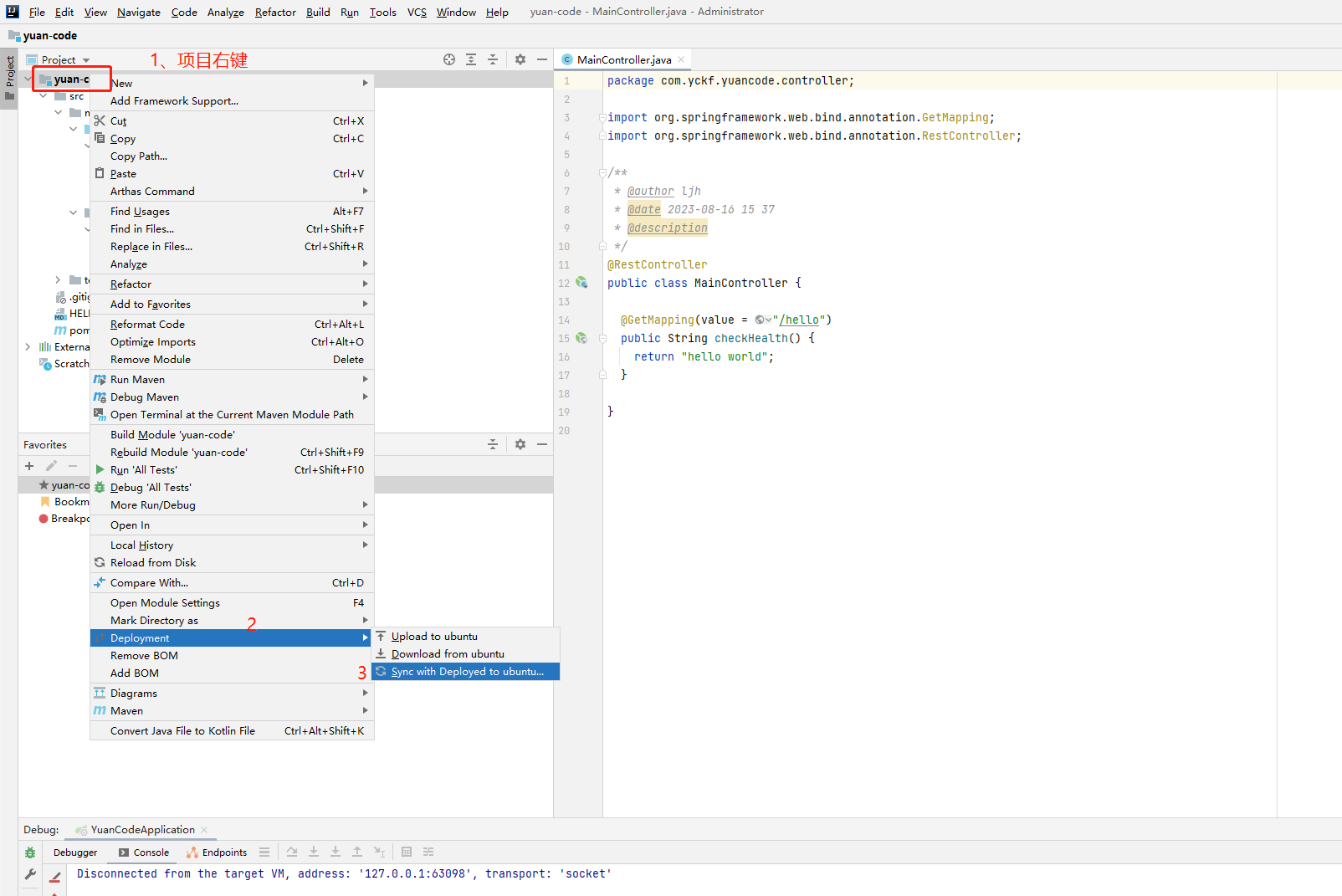1342x896 pixels.
Task: Fold the import block at line 3
Action: [602, 118]
